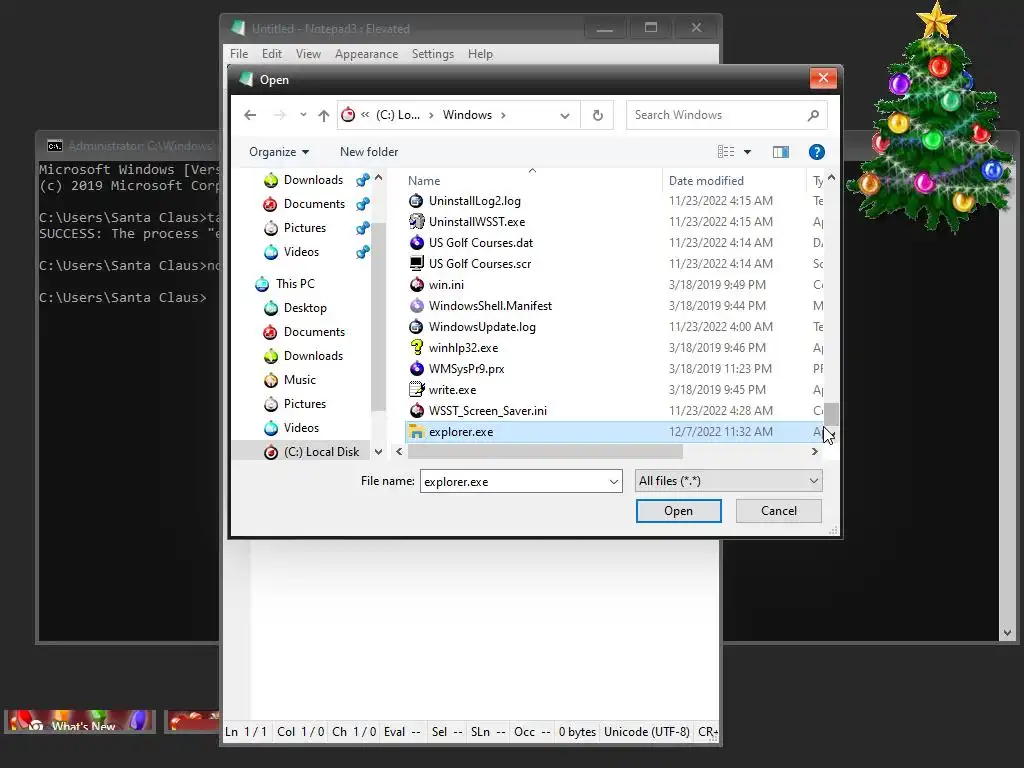Image resolution: width=1024 pixels, height=768 pixels.
Task: Open Notepad3 Edit menu
Action: pyautogui.click(x=272, y=54)
